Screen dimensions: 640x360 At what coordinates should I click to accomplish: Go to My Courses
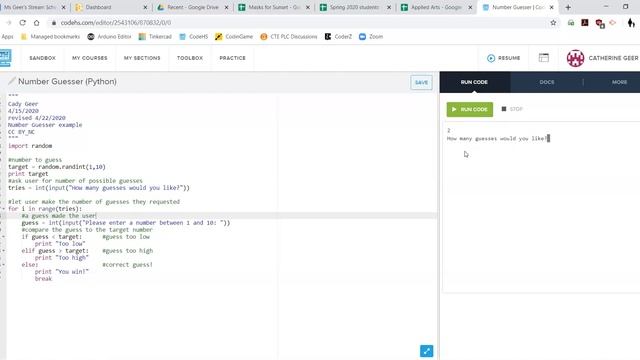coord(90,58)
